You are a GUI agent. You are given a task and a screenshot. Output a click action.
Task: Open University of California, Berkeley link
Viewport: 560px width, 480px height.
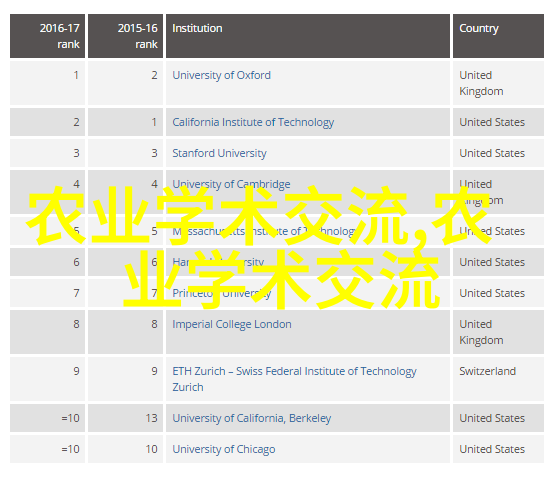pos(251,419)
